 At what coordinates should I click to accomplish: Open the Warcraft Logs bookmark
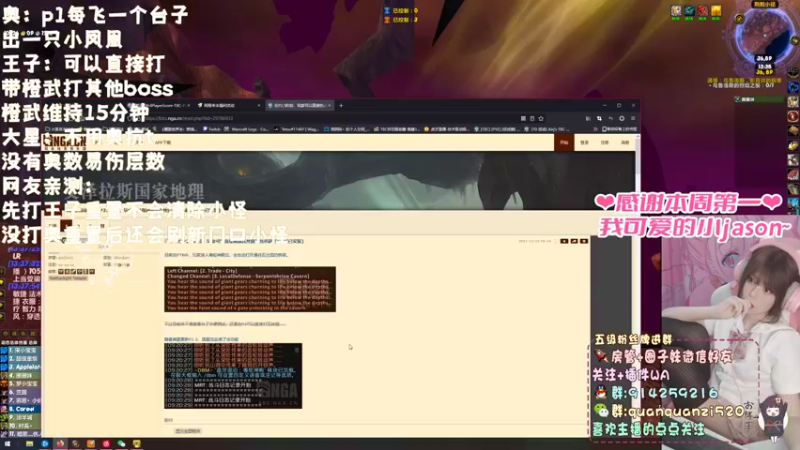[x=247, y=129]
